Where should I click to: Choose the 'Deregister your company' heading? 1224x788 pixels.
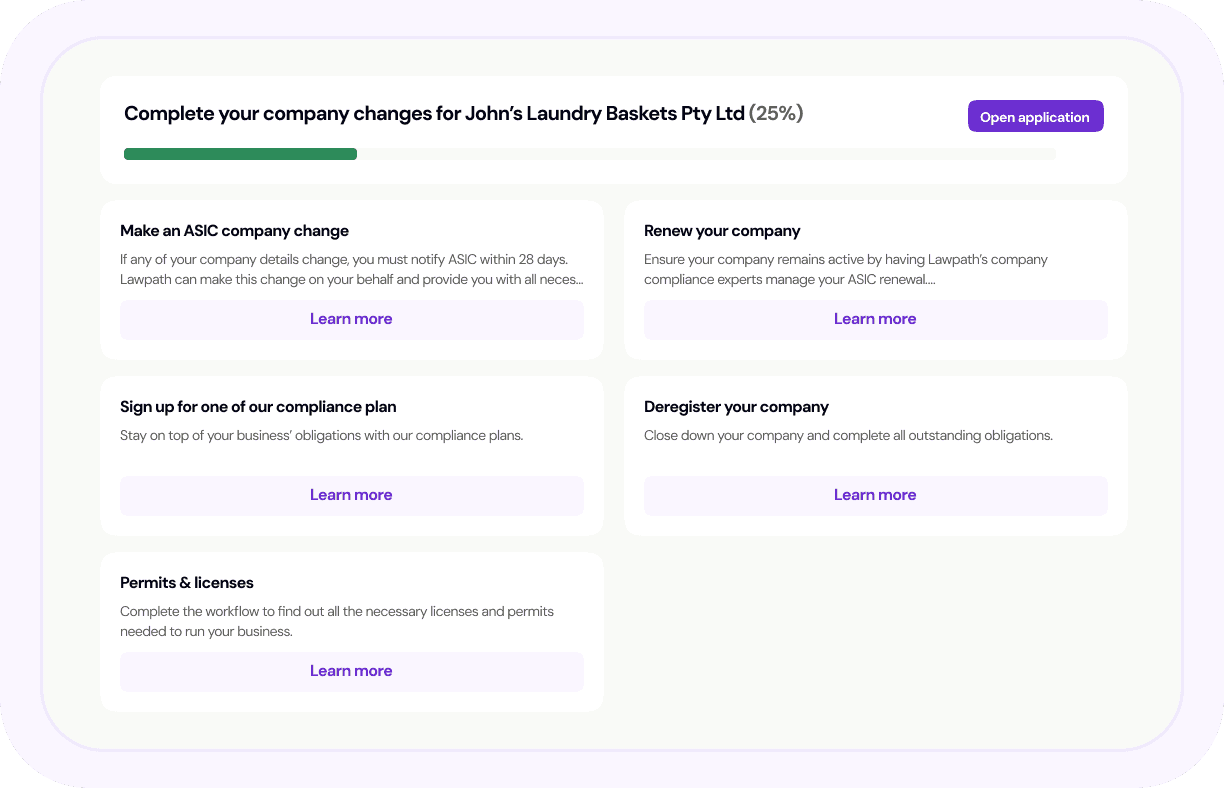[736, 407]
